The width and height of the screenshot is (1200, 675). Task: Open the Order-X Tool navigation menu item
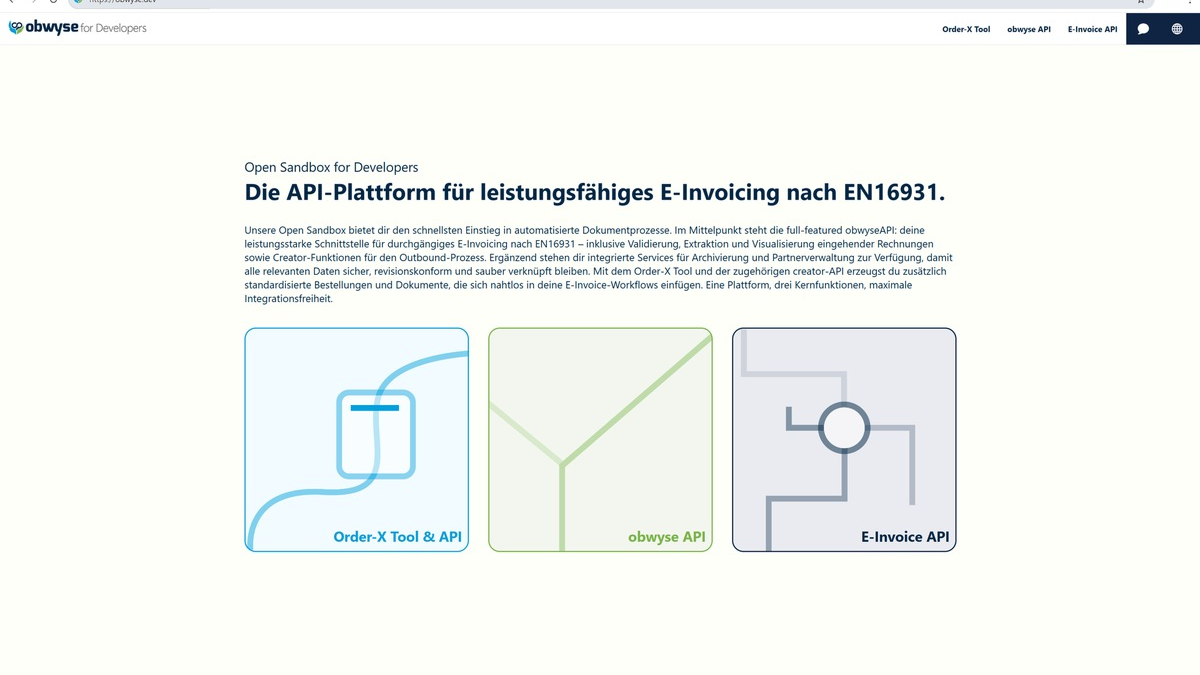coord(965,29)
